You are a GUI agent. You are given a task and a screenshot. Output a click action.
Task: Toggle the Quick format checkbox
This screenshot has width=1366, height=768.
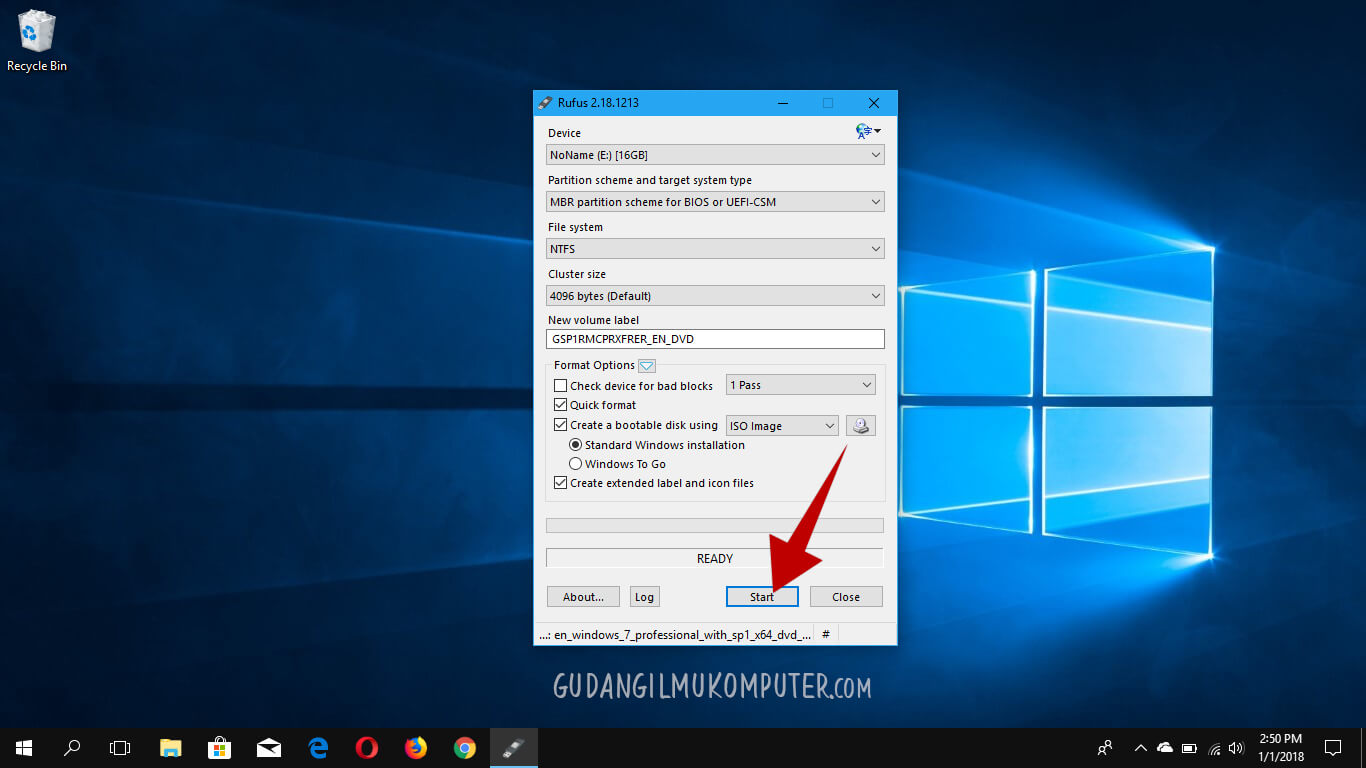[x=560, y=405]
